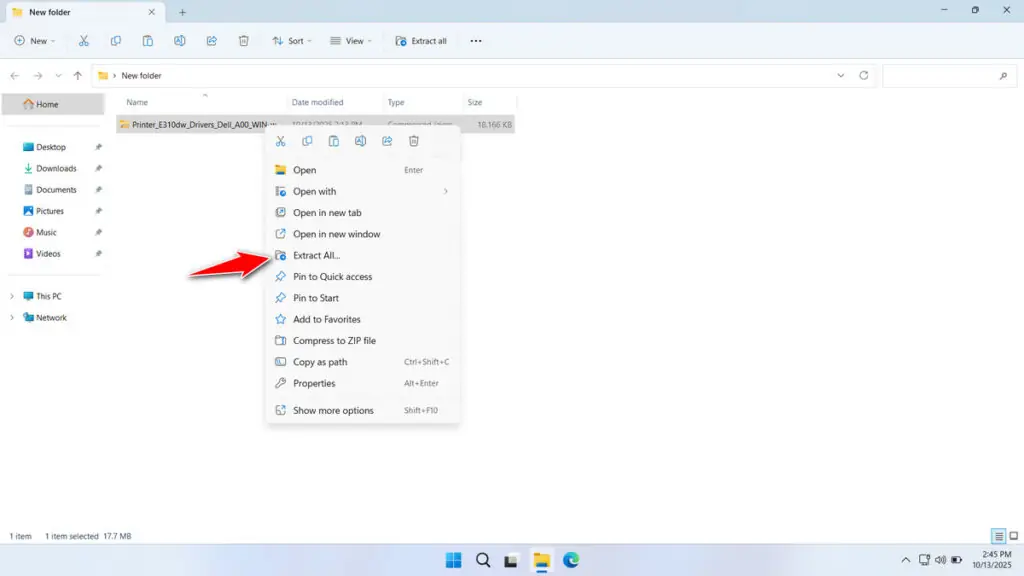This screenshot has height=576, width=1024.
Task: Open the See more ellipsis on the toolbar
Action: (475, 41)
